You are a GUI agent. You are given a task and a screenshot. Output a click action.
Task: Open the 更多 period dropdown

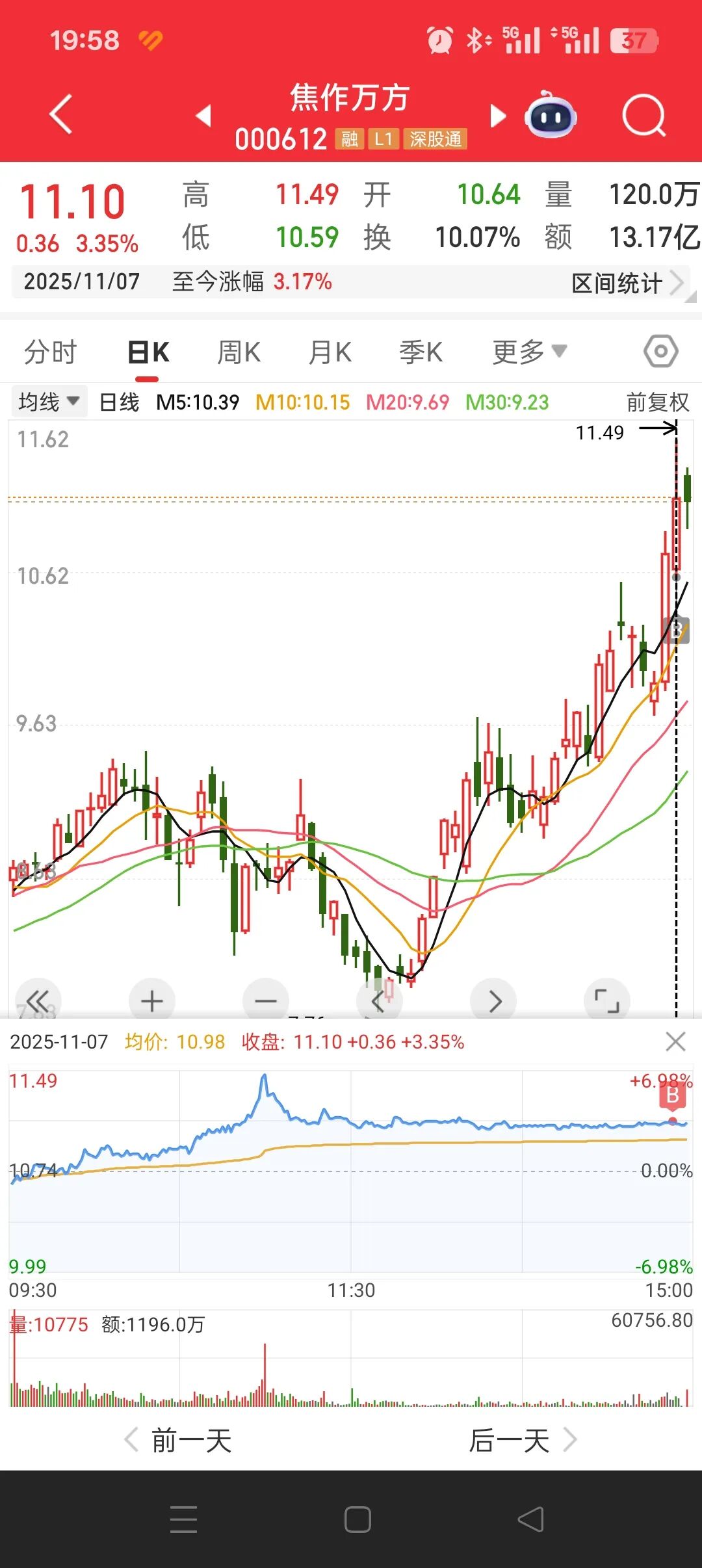coord(529,352)
